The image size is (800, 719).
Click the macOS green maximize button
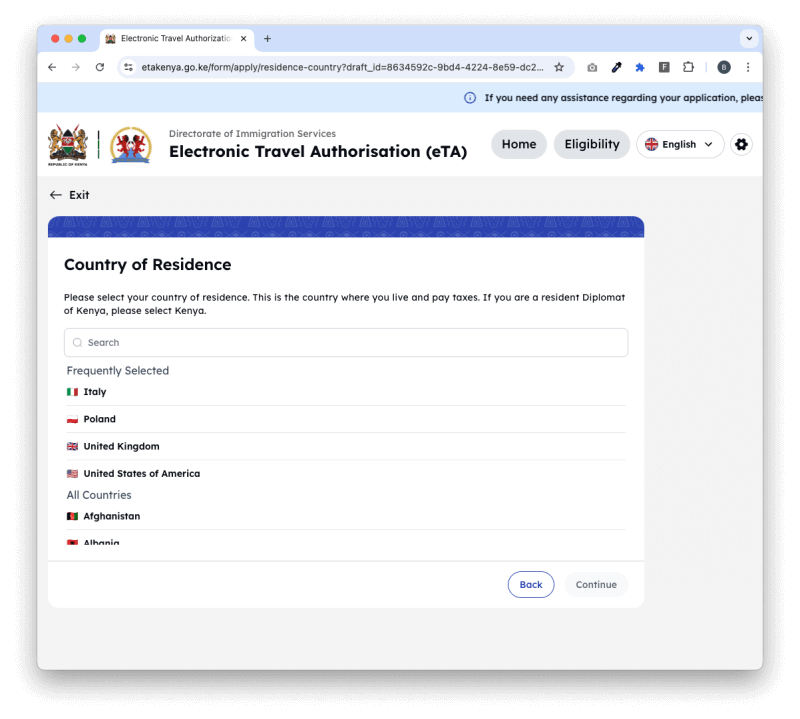pos(82,39)
